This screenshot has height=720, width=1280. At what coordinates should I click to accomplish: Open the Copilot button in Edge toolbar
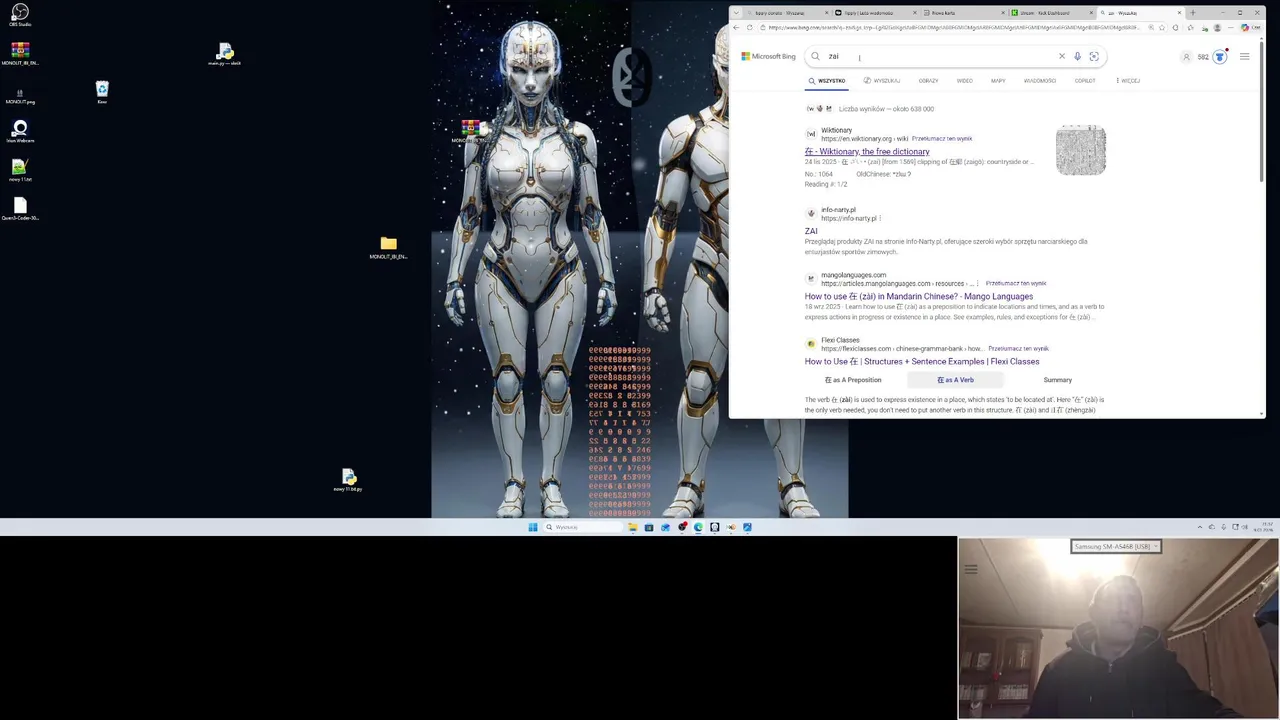point(1250,27)
